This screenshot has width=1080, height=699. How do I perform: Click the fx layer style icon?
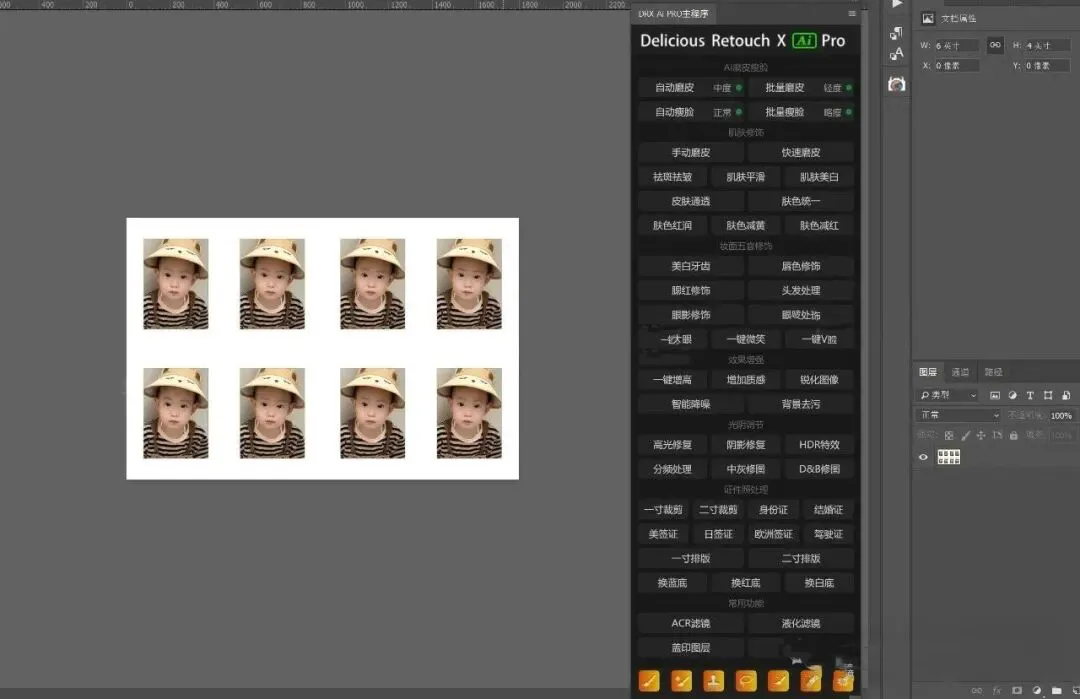coord(997,690)
